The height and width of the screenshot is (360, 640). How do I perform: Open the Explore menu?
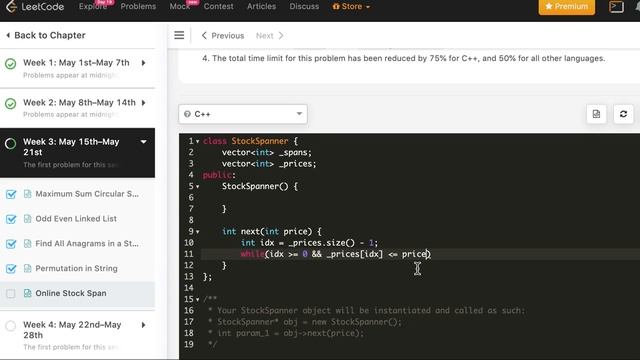tap(93, 7)
